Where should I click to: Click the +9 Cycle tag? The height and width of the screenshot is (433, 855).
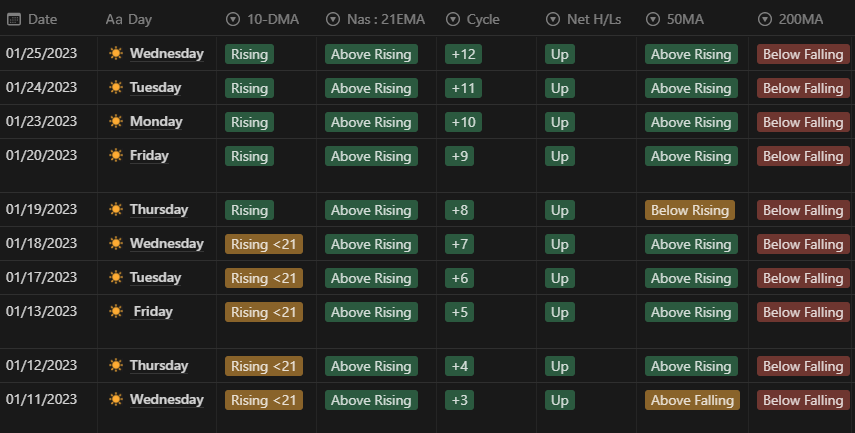pos(460,156)
